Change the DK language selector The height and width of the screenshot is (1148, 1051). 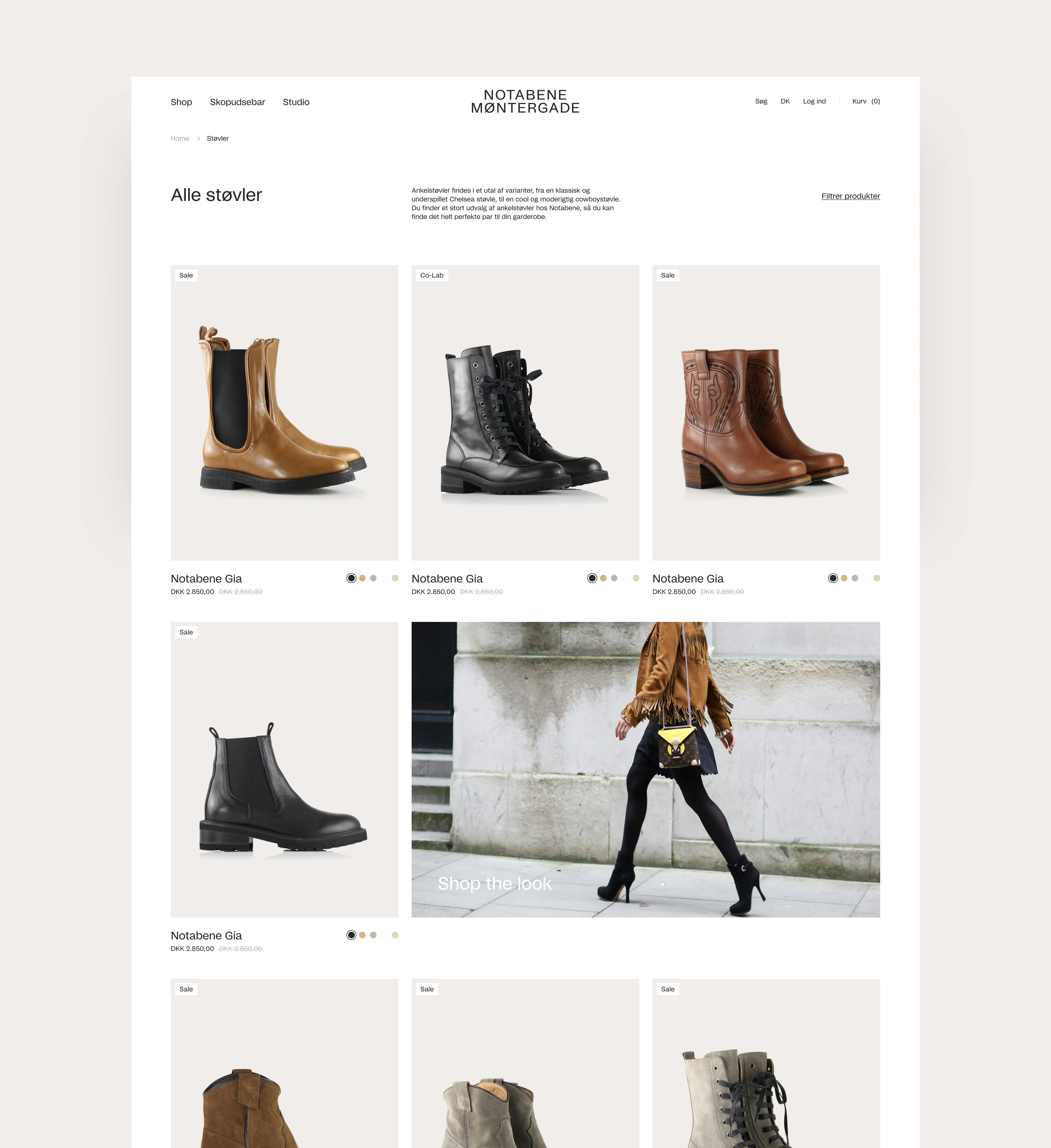coord(785,101)
